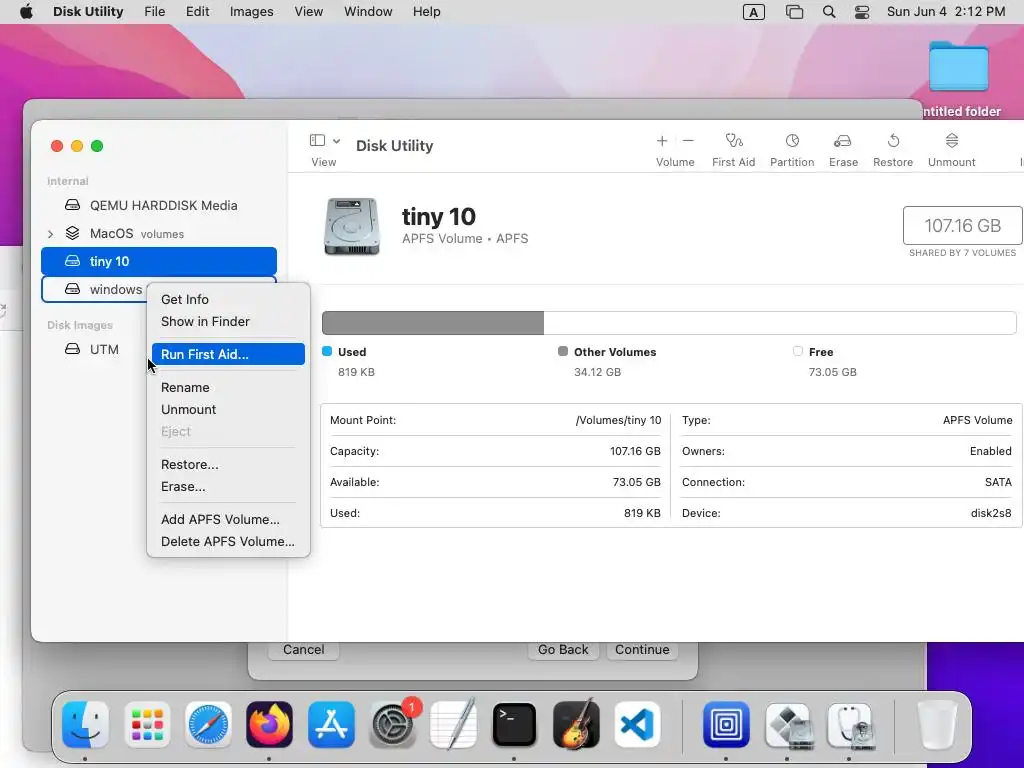
Task: Open the Help menu
Action: [426, 12]
